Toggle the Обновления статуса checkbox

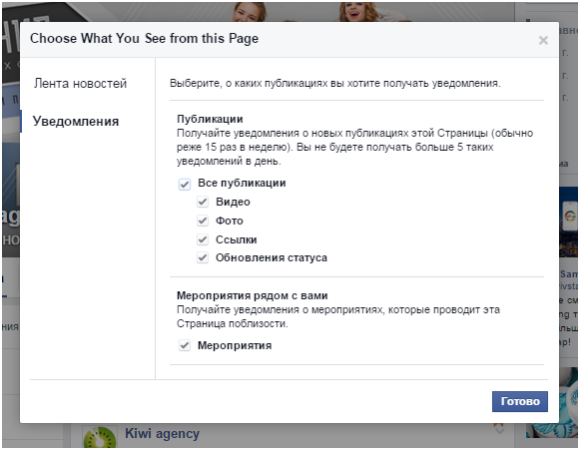(x=202, y=258)
